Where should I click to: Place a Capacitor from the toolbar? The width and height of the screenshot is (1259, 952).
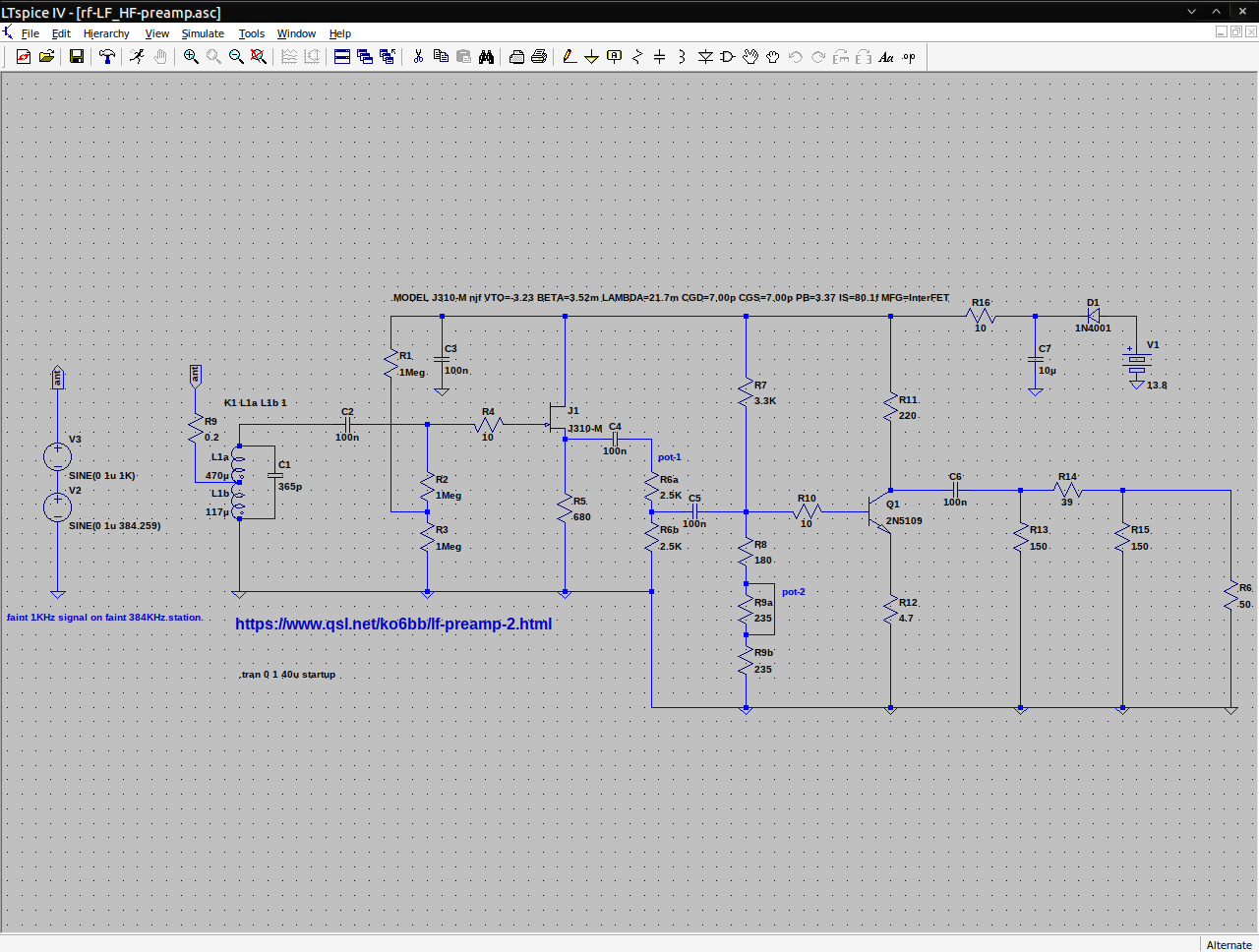pos(660,57)
